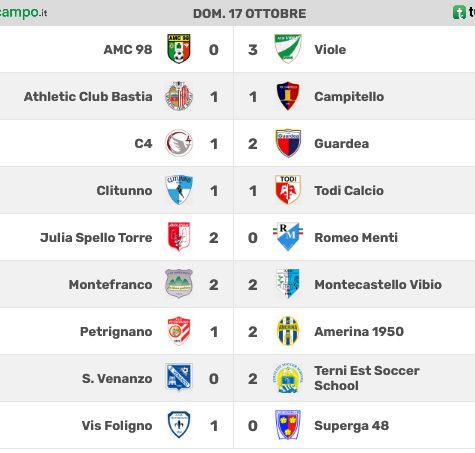Open the Athletic Club Bastia team name
The width and height of the screenshot is (475, 453).
(88, 97)
